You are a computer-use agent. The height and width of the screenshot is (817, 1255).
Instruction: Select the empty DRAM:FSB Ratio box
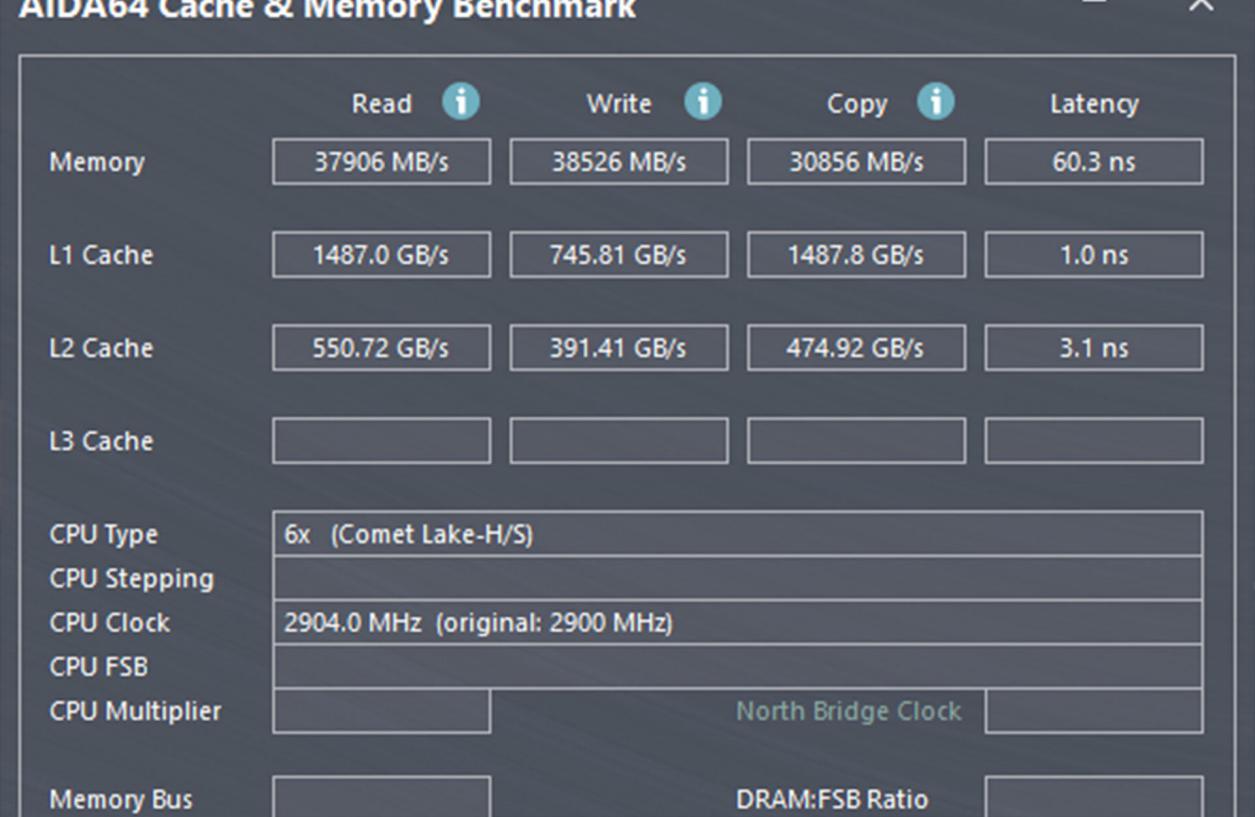coord(1094,797)
